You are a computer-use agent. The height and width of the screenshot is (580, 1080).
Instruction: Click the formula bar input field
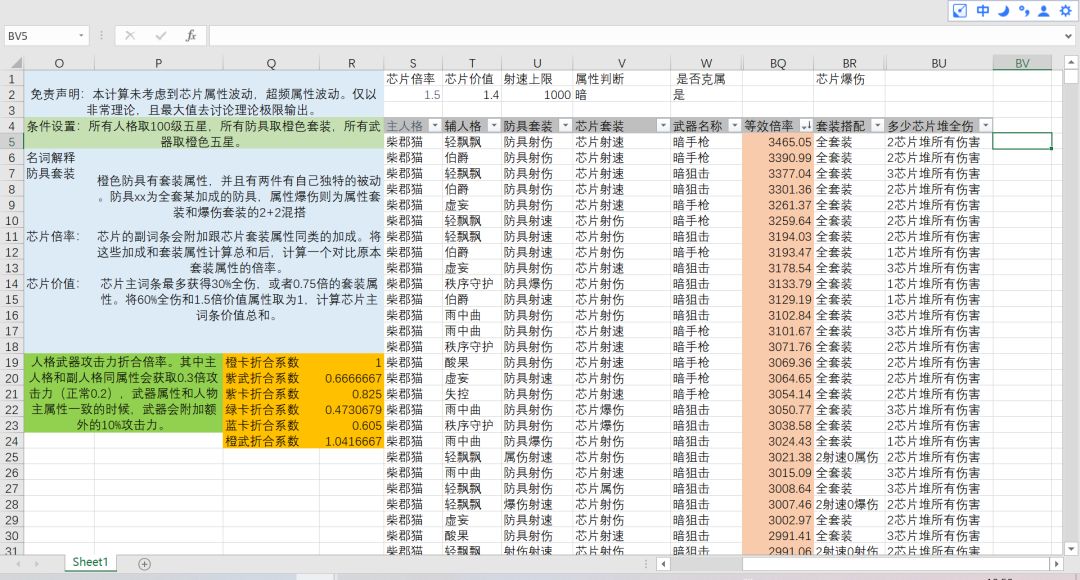636,35
